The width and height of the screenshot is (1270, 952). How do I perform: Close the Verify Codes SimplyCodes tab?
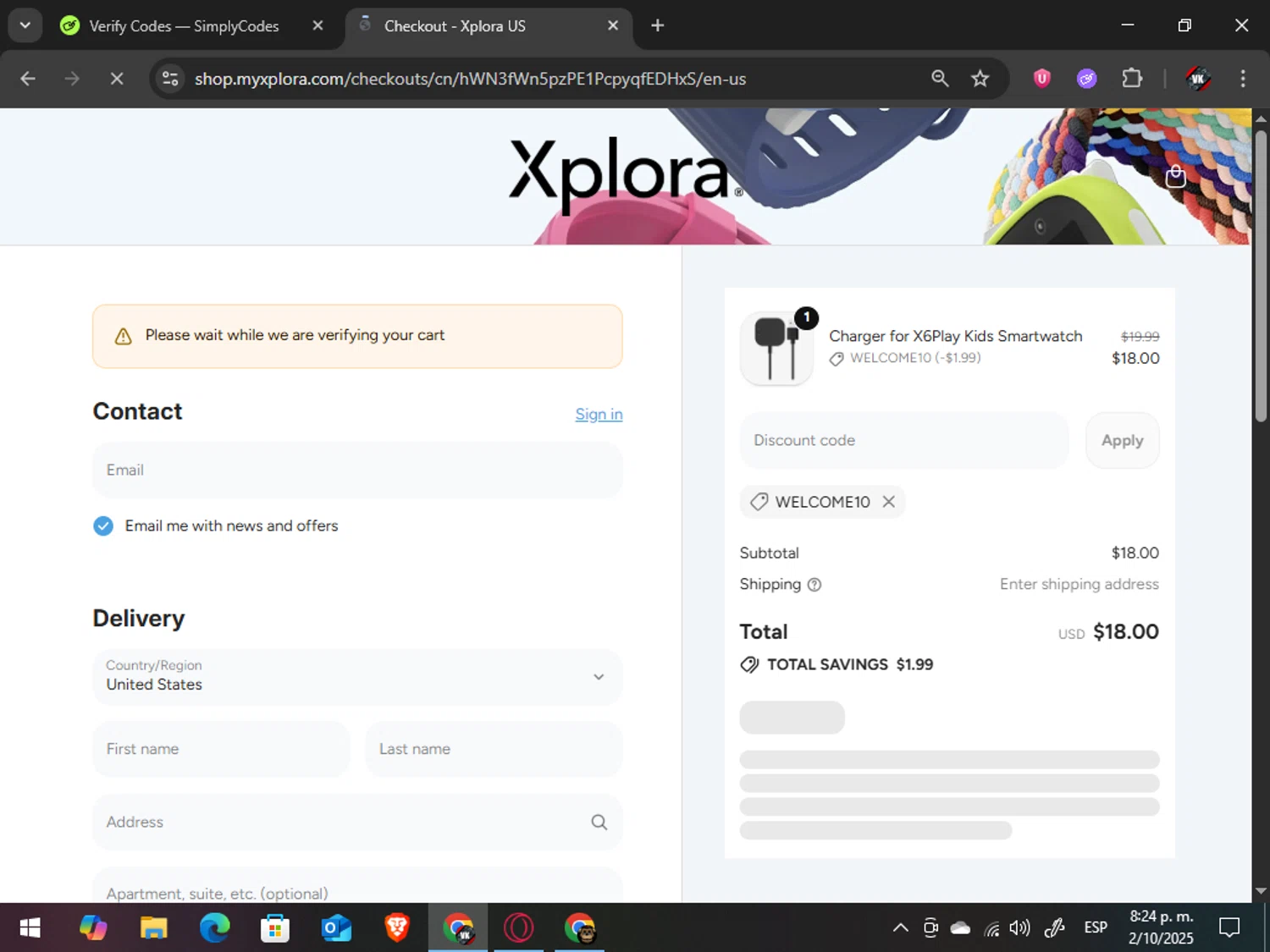317,25
